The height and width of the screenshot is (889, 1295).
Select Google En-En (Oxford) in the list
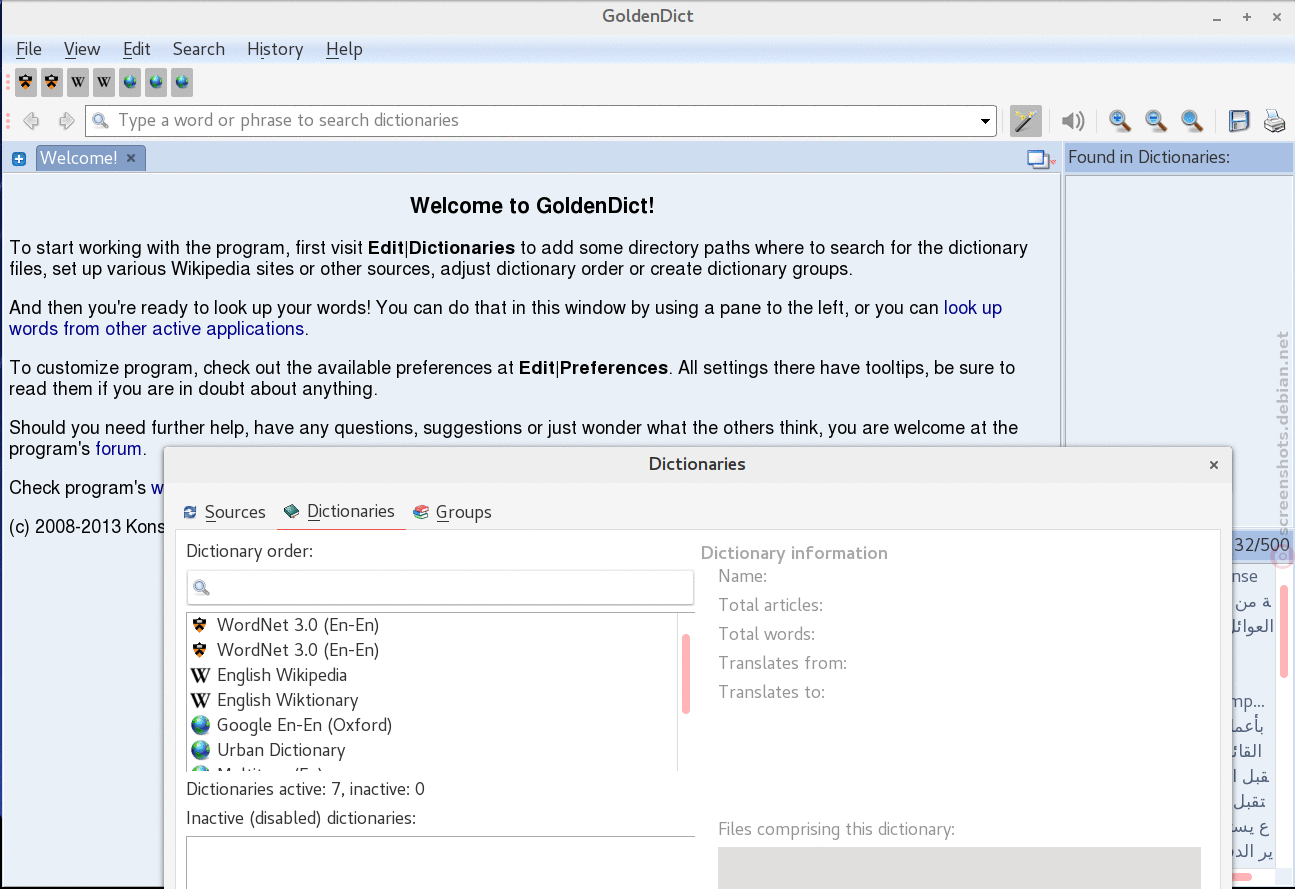432,725
